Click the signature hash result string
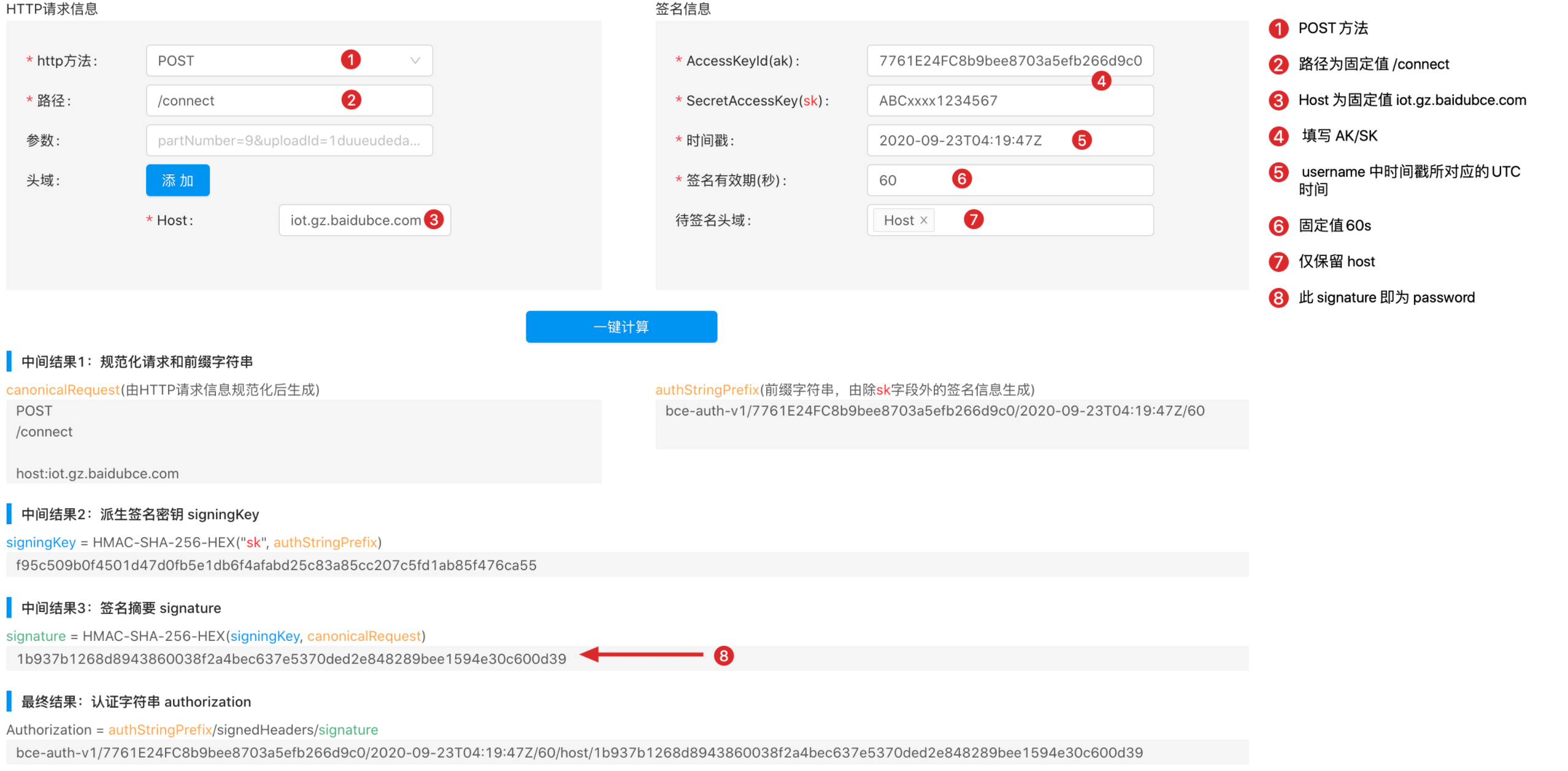This screenshot has height=771, width=1568. pos(291,659)
